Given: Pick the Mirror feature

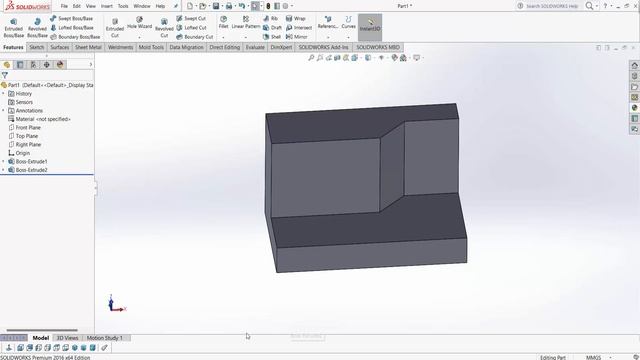Looking at the screenshot, I should click(296, 37).
